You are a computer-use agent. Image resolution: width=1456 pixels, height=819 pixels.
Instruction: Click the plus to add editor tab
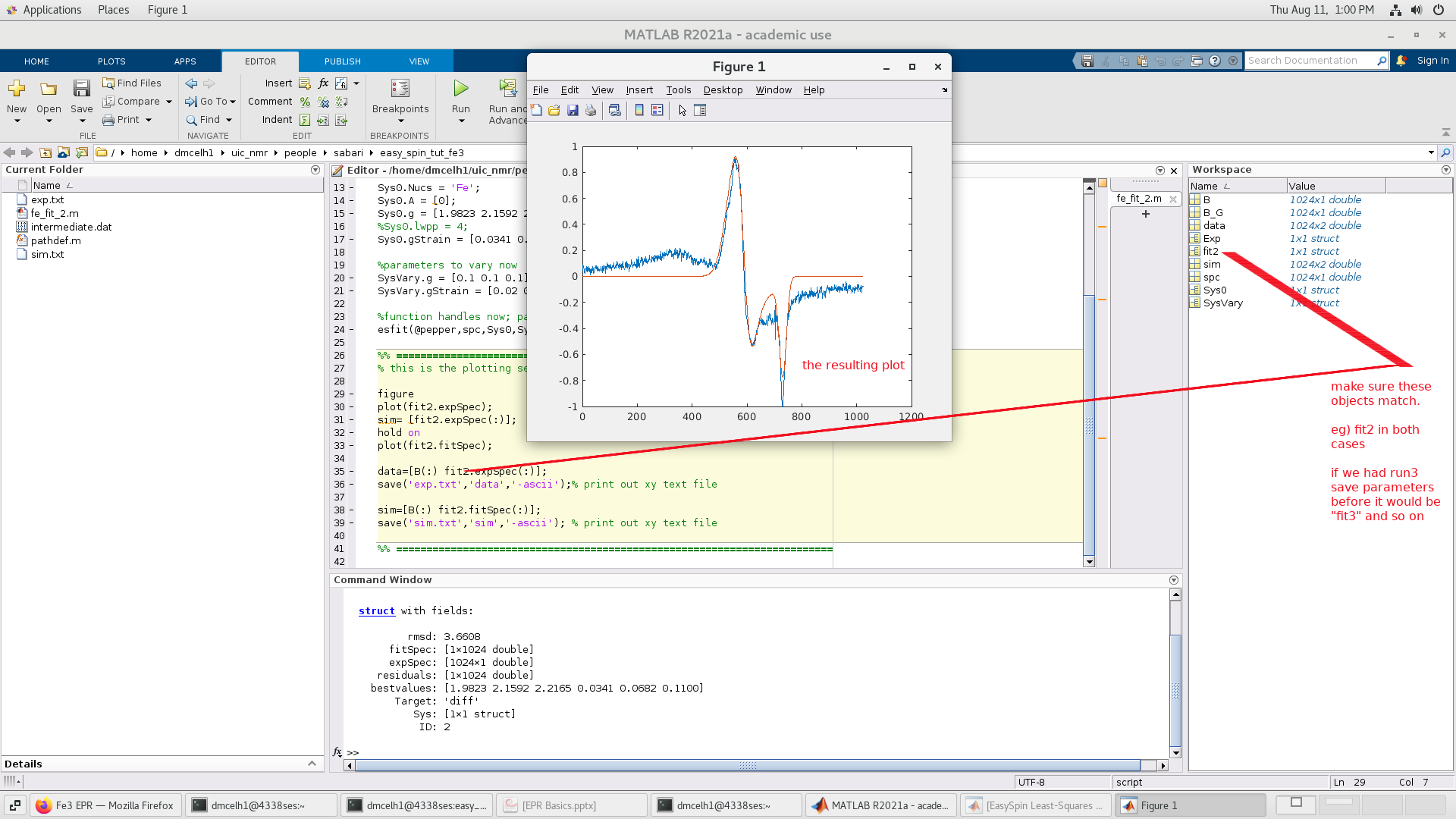coord(1145,215)
